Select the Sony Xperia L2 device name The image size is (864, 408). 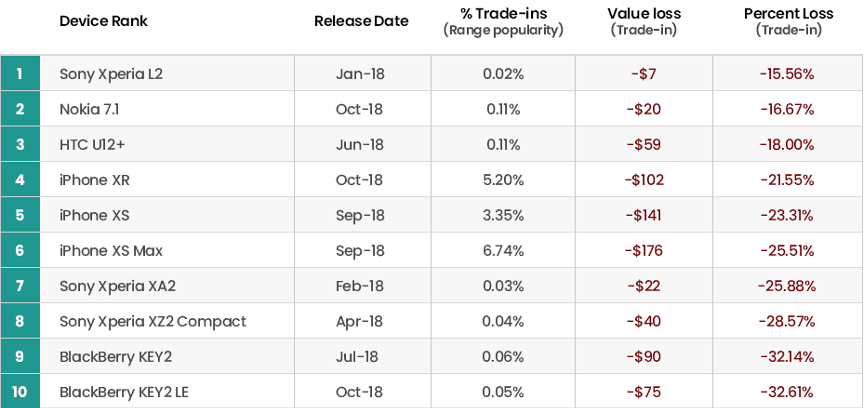[x=111, y=73]
